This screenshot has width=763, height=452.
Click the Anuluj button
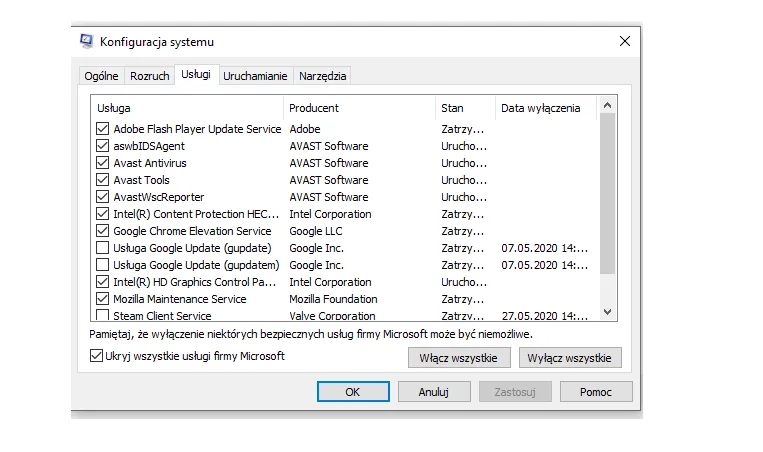tap(433, 392)
